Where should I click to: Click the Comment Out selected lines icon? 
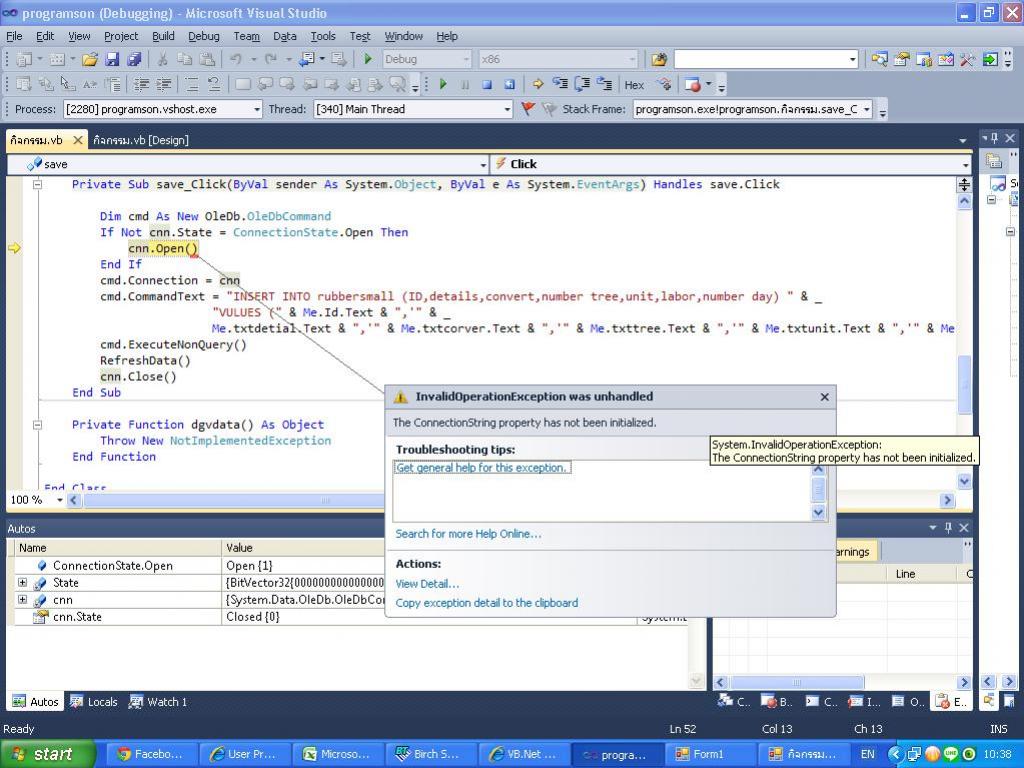pos(192,84)
